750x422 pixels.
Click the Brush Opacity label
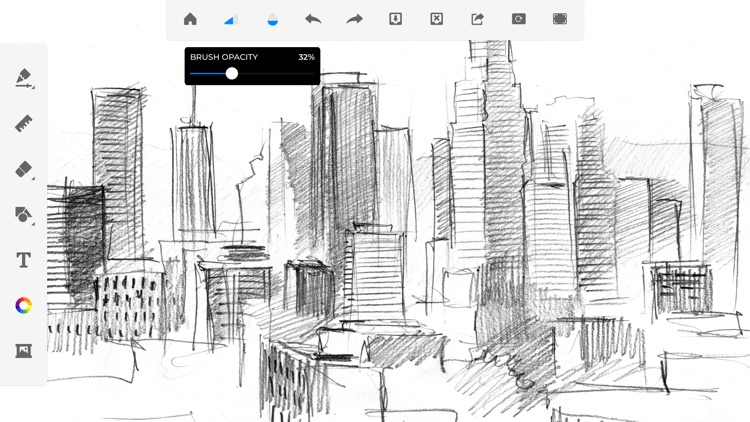224,58
